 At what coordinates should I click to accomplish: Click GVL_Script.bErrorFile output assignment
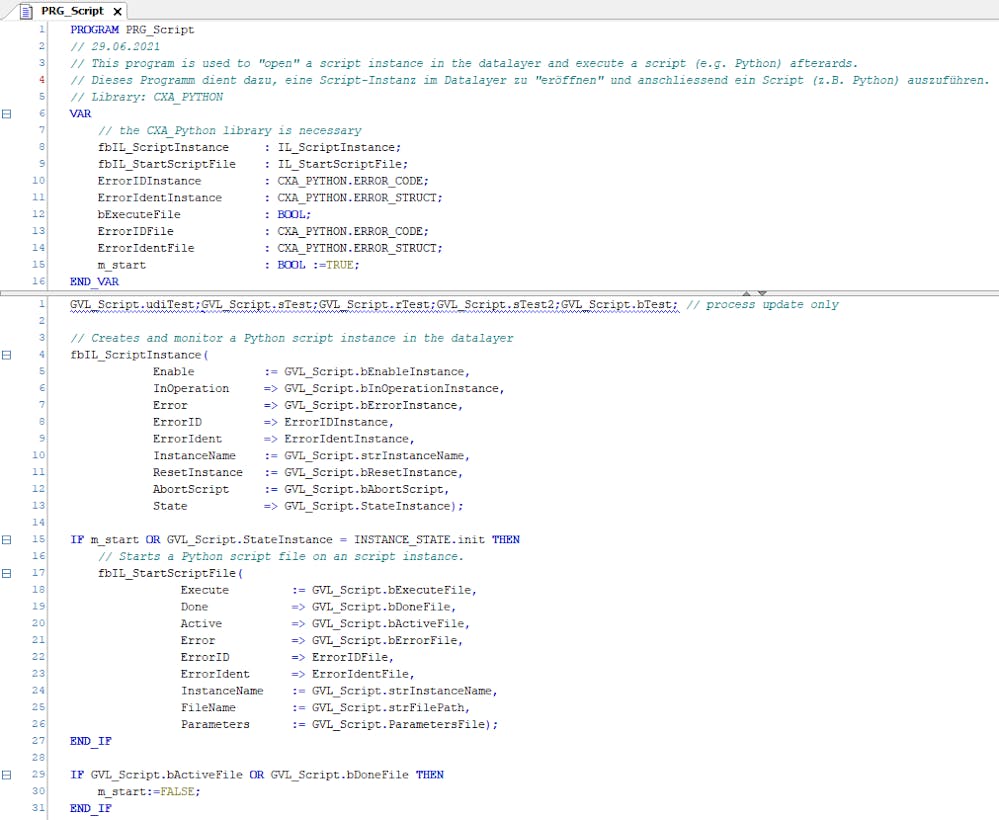pos(387,640)
